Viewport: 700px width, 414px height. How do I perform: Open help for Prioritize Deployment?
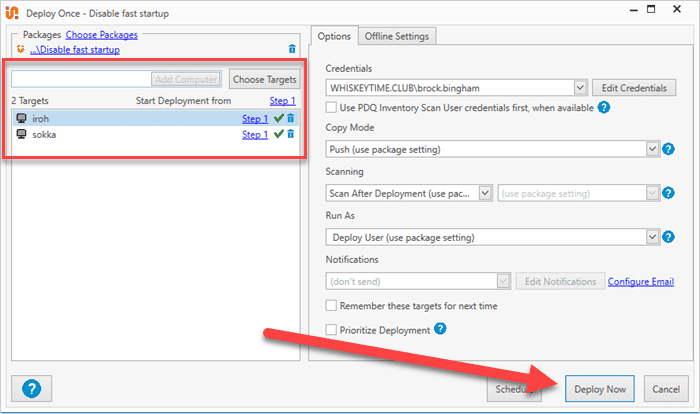coord(440,329)
